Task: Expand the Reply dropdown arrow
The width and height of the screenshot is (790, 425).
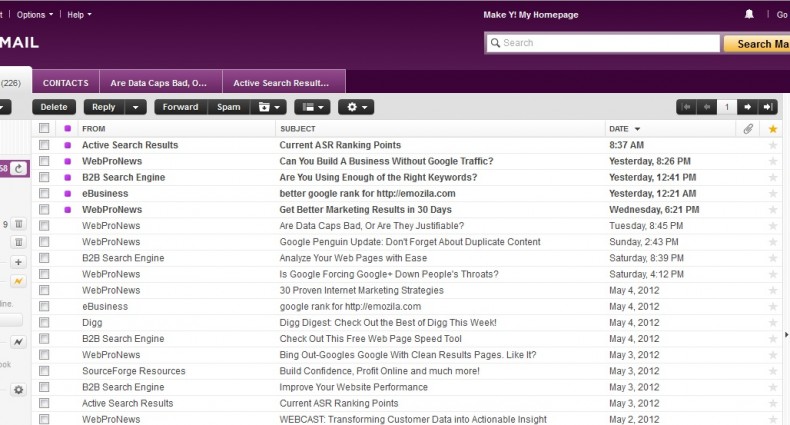Action: 135,107
